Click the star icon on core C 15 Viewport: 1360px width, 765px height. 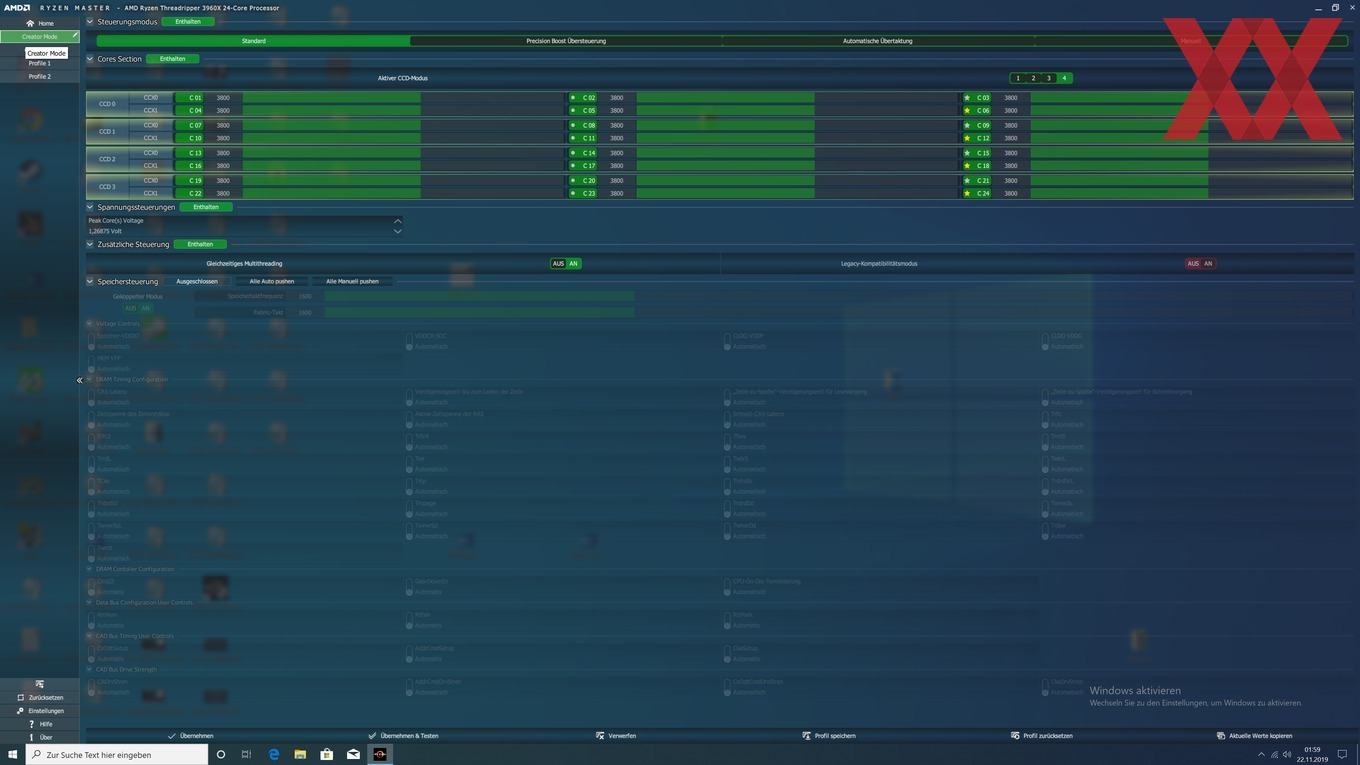tap(967, 153)
